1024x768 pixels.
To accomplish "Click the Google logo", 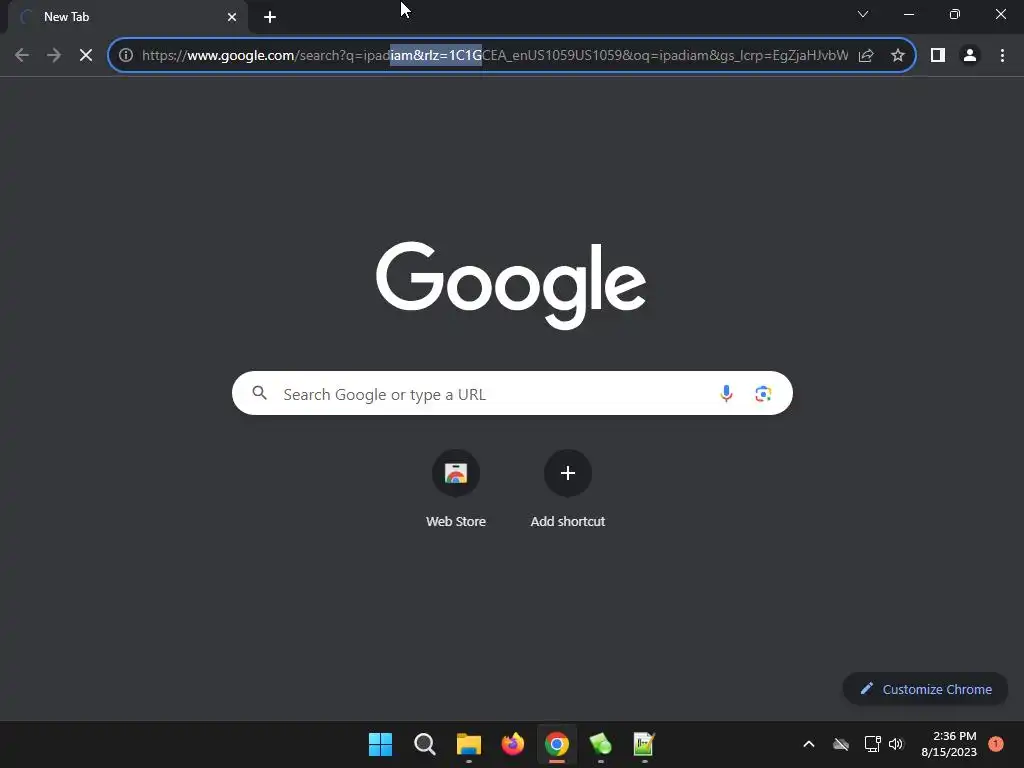I will tap(511, 285).
